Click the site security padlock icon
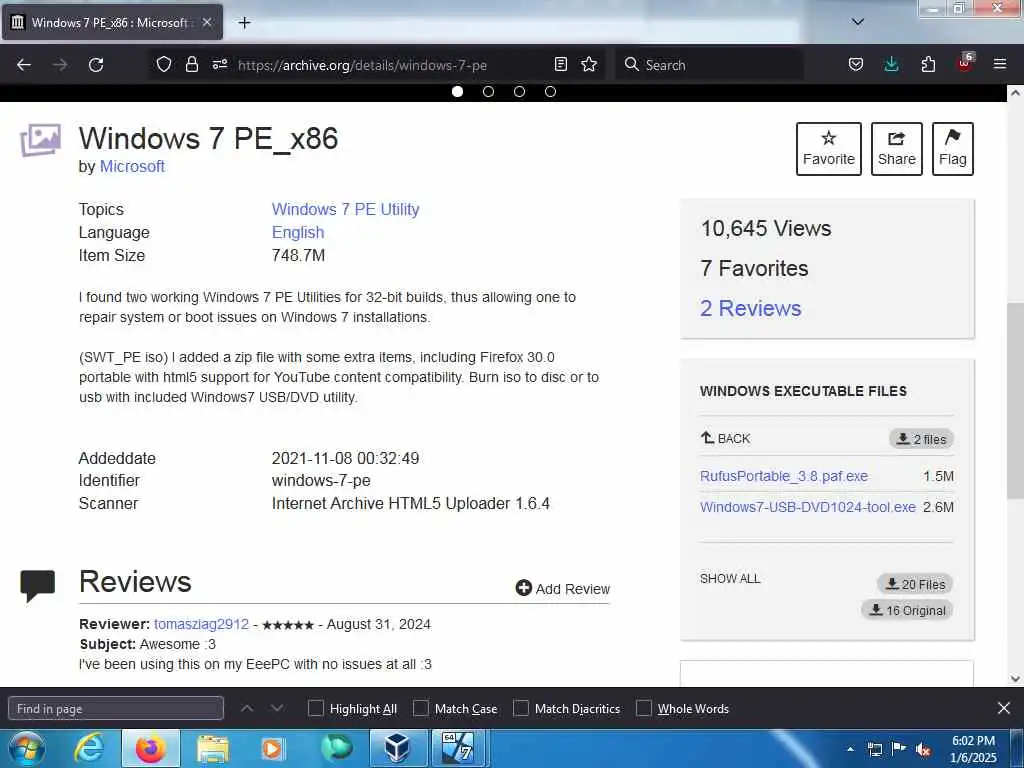 coord(191,65)
